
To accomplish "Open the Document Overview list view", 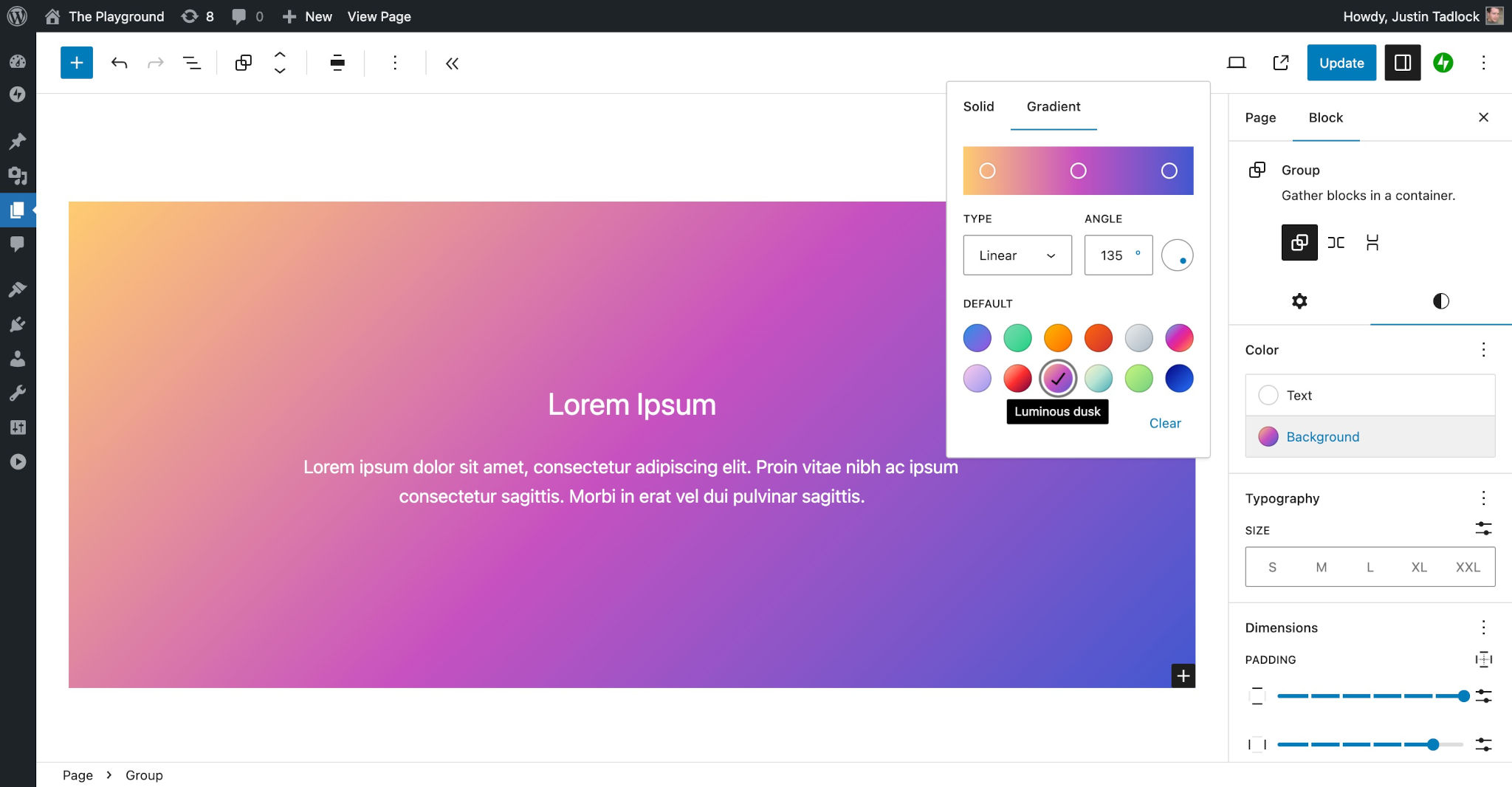I will click(x=192, y=63).
